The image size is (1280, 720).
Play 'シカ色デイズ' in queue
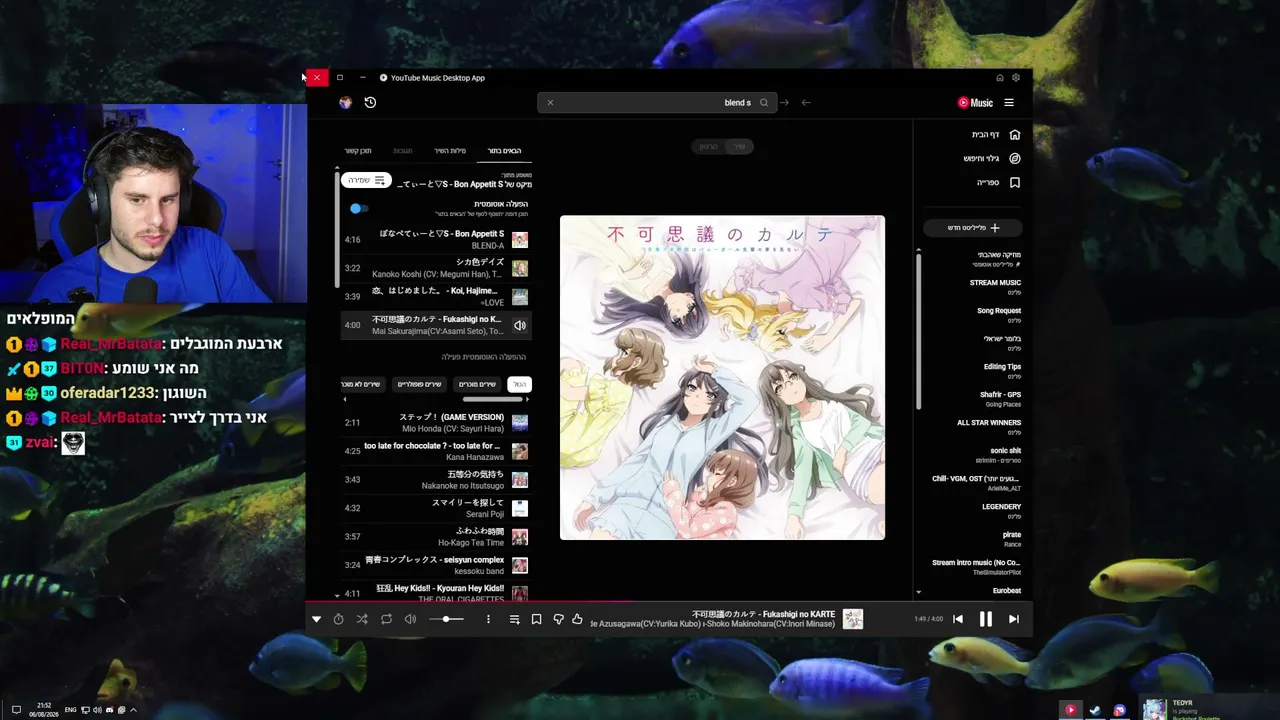(436, 268)
